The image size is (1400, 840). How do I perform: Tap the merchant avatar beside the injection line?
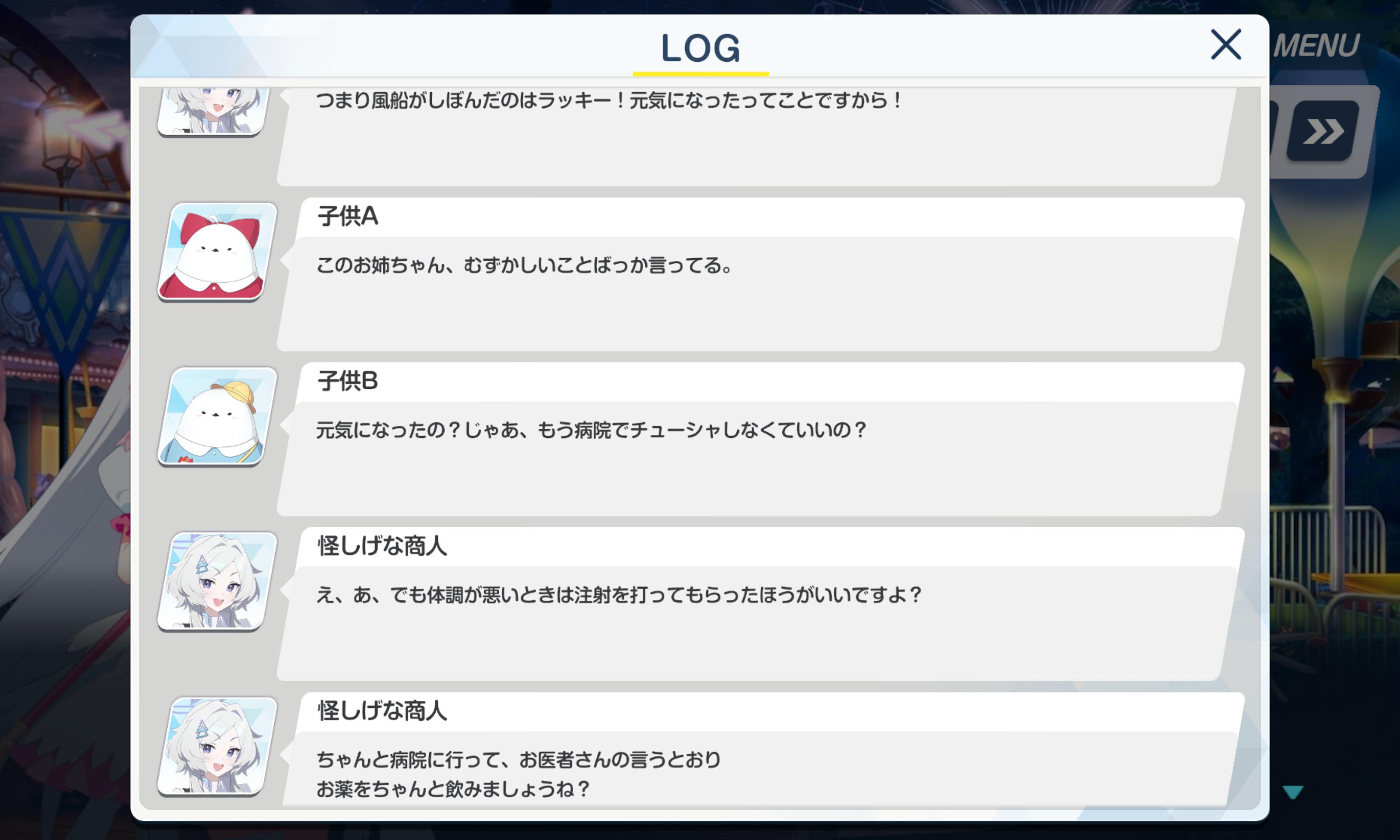coord(217,581)
